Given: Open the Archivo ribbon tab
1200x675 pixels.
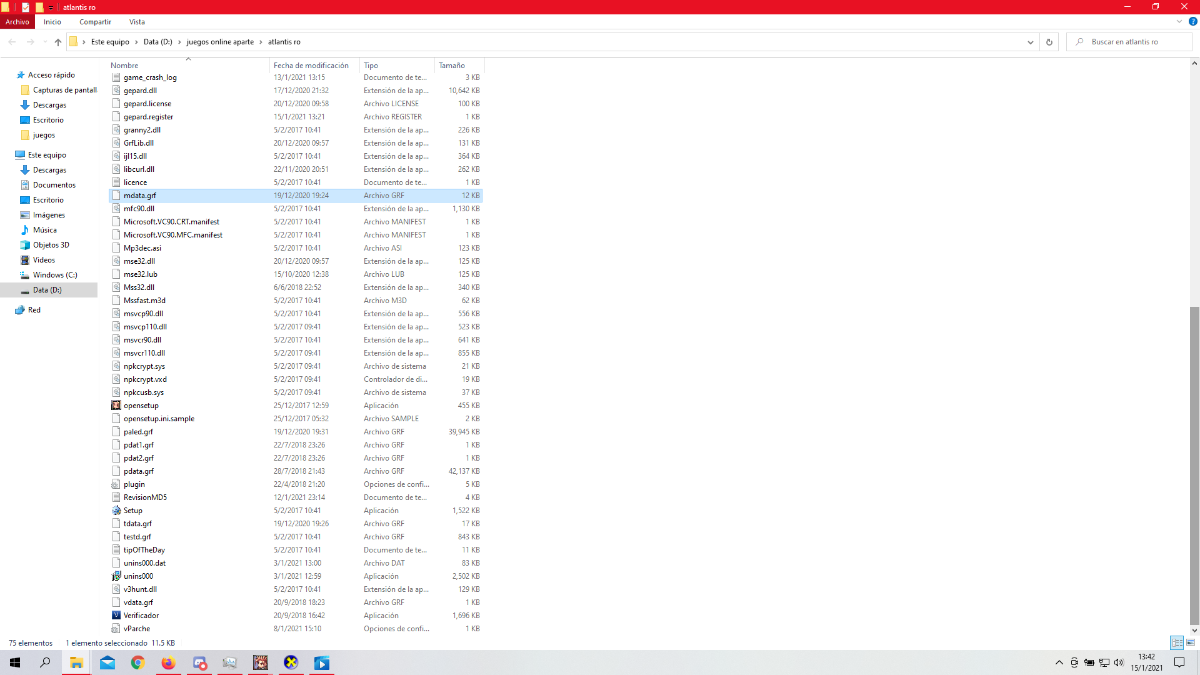Looking at the screenshot, I should click(x=17, y=21).
